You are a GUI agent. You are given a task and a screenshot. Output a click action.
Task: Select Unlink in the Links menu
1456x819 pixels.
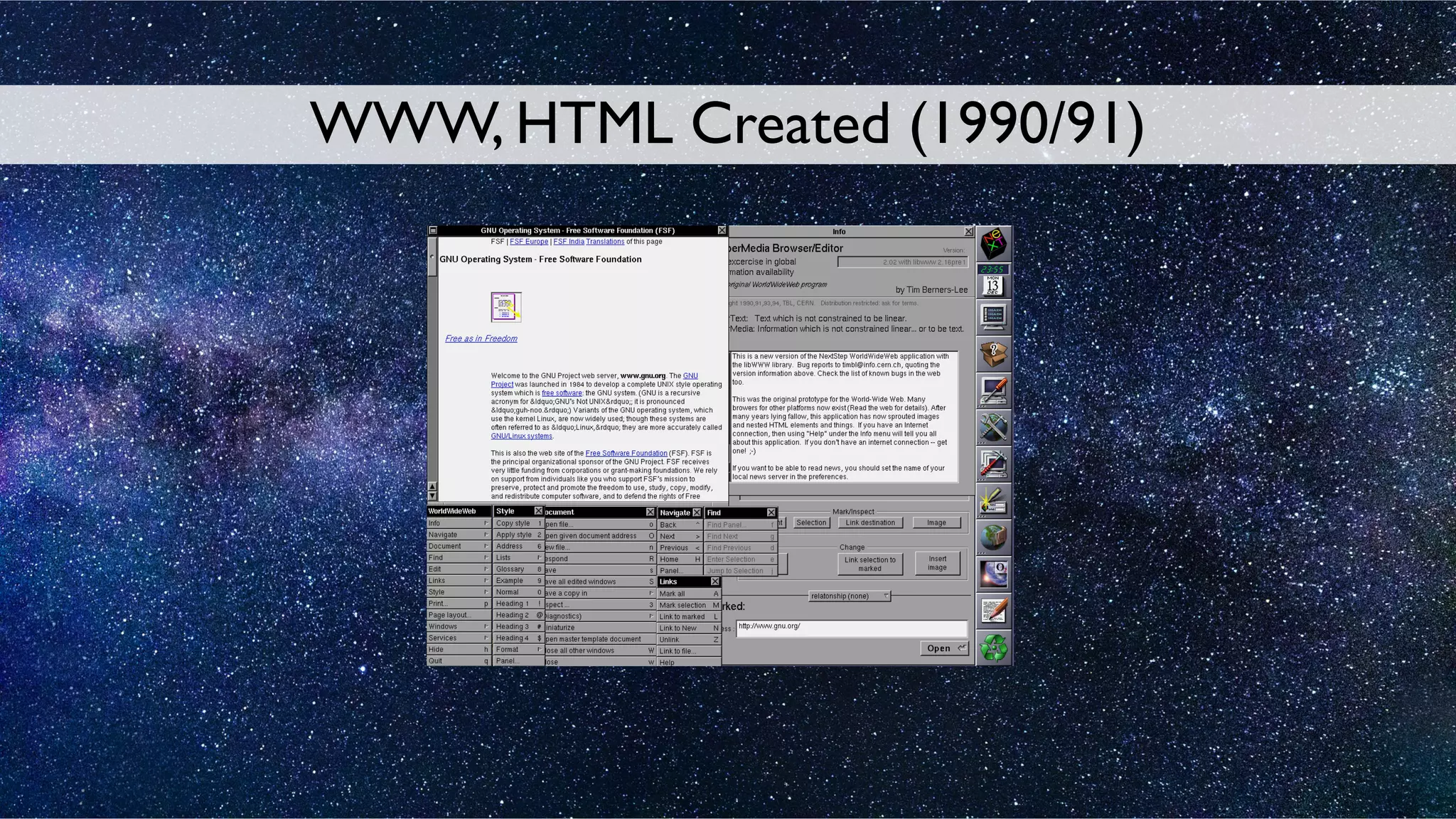click(x=689, y=639)
